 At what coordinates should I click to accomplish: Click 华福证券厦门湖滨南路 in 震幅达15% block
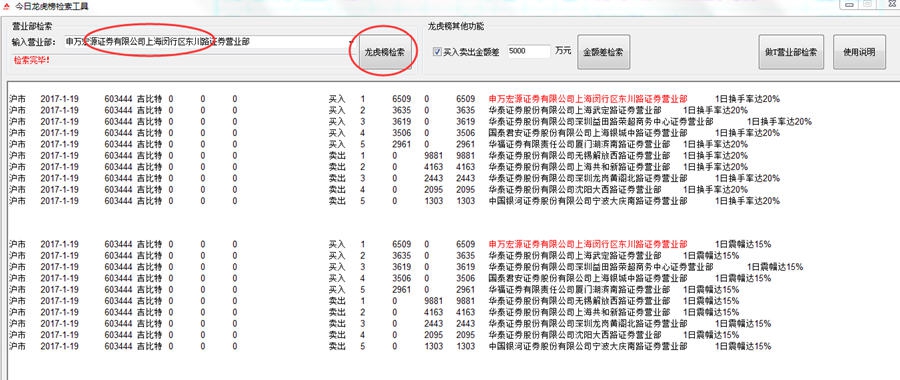[579, 289]
